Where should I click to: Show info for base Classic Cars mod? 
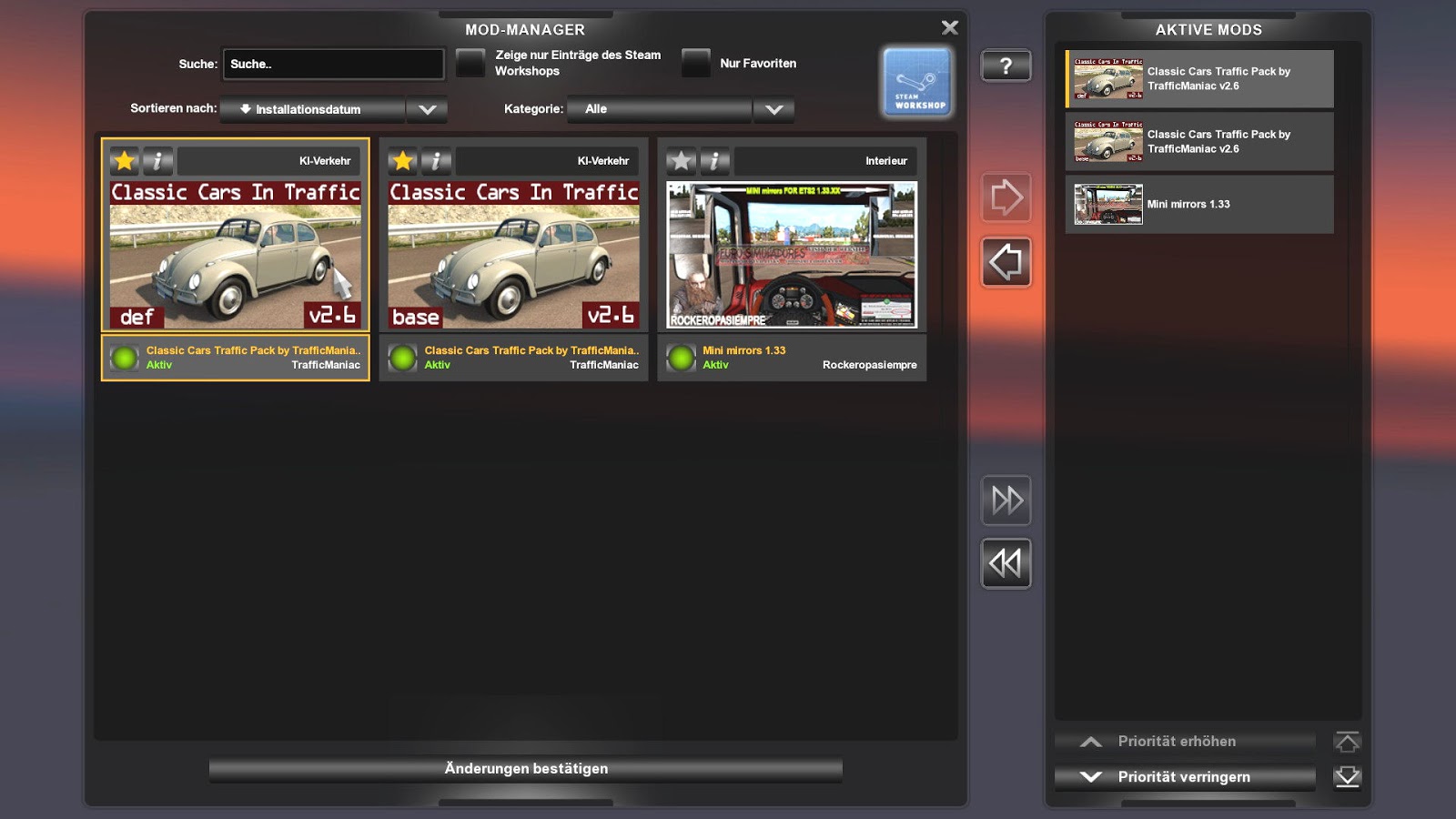click(436, 161)
